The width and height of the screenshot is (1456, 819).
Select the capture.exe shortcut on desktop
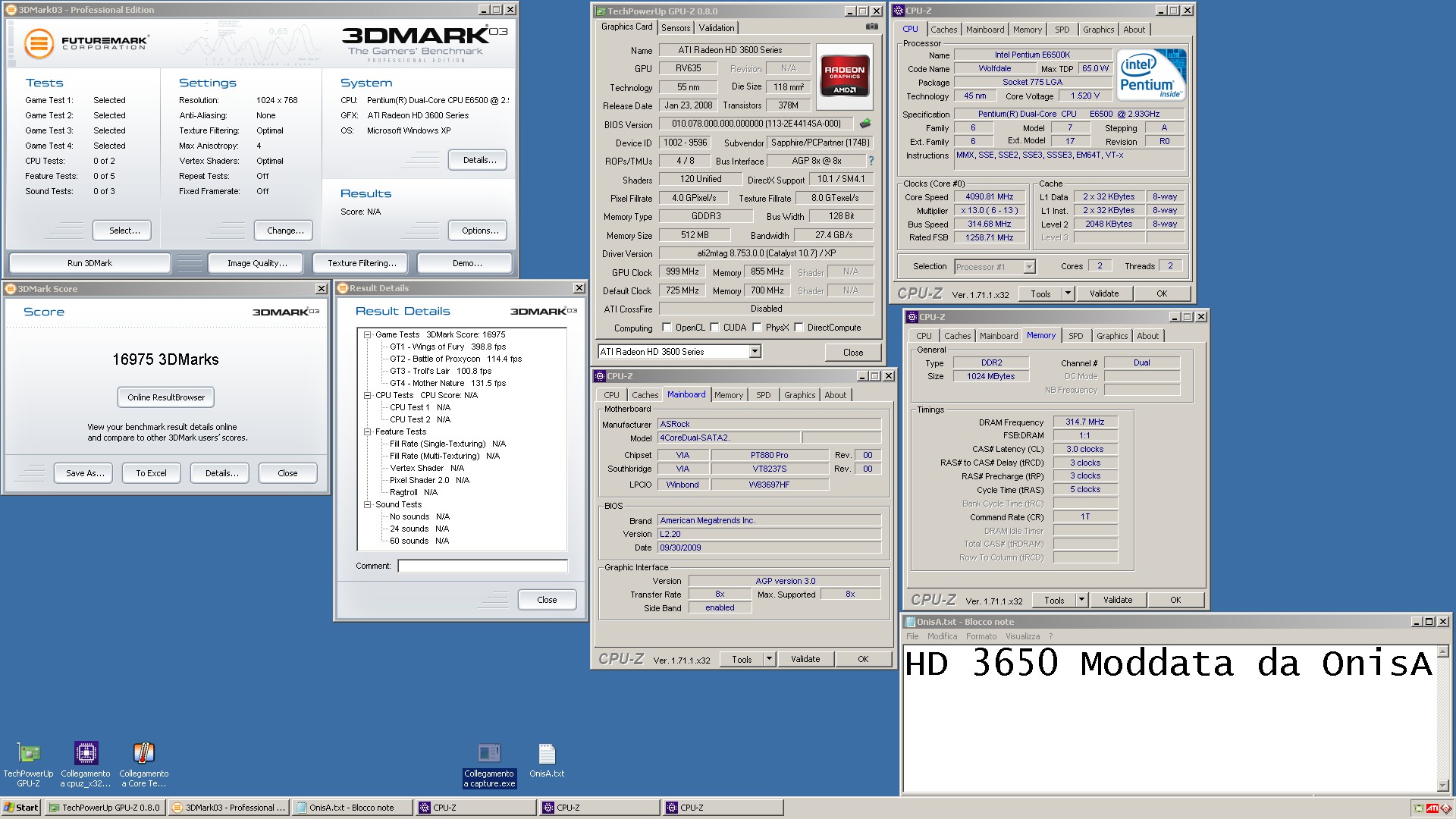pyautogui.click(x=489, y=764)
